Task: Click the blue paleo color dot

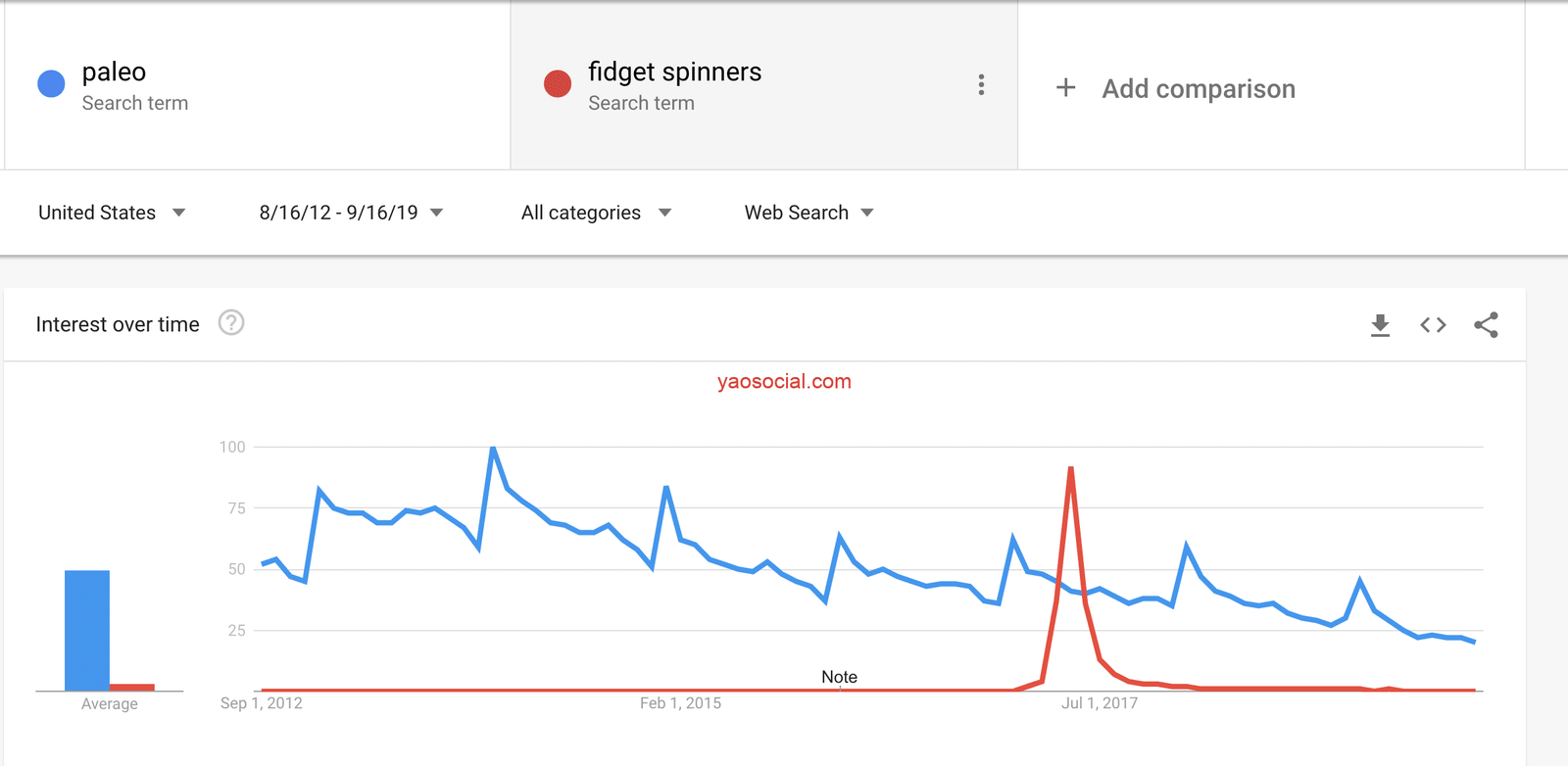Action: [x=51, y=84]
